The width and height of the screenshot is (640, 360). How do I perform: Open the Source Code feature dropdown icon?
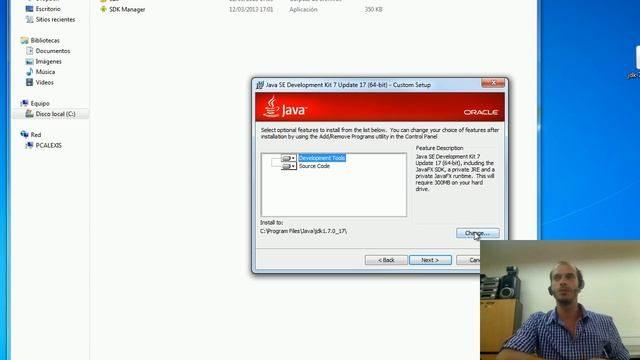[289, 166]
